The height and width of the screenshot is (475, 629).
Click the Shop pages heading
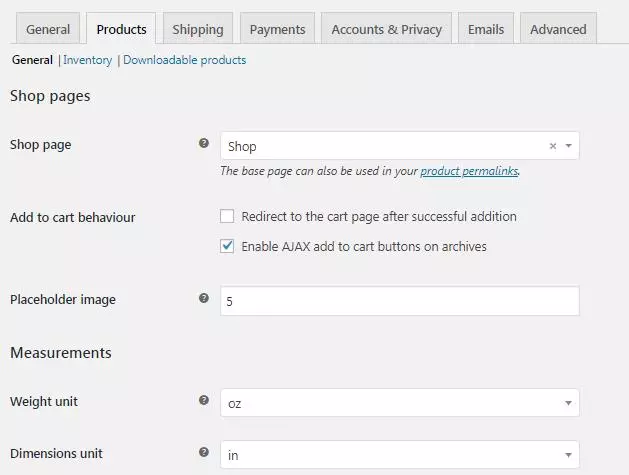50,96
